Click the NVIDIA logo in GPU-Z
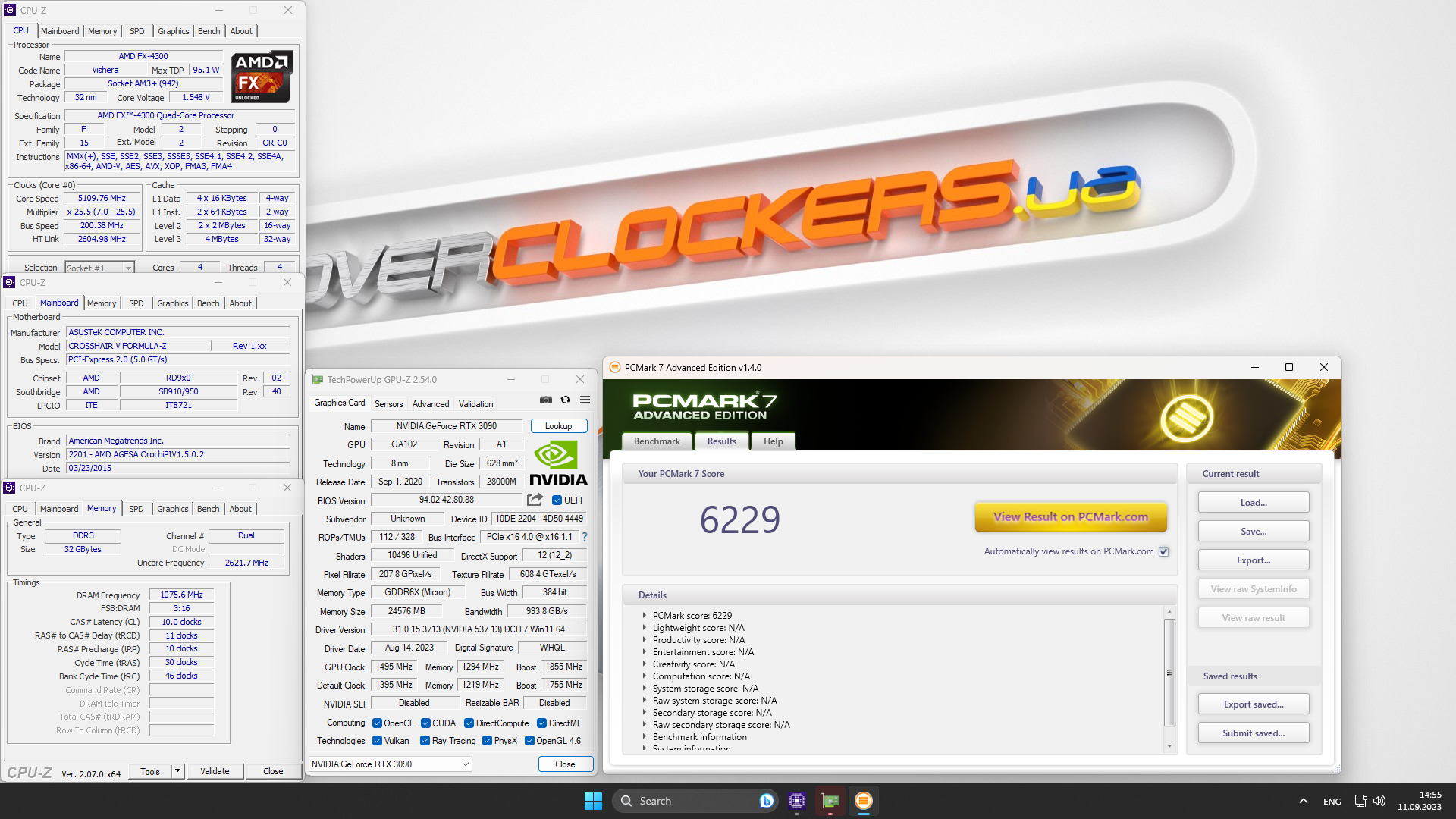Screen dimensions: 1456x819 (x=558, y=463)
